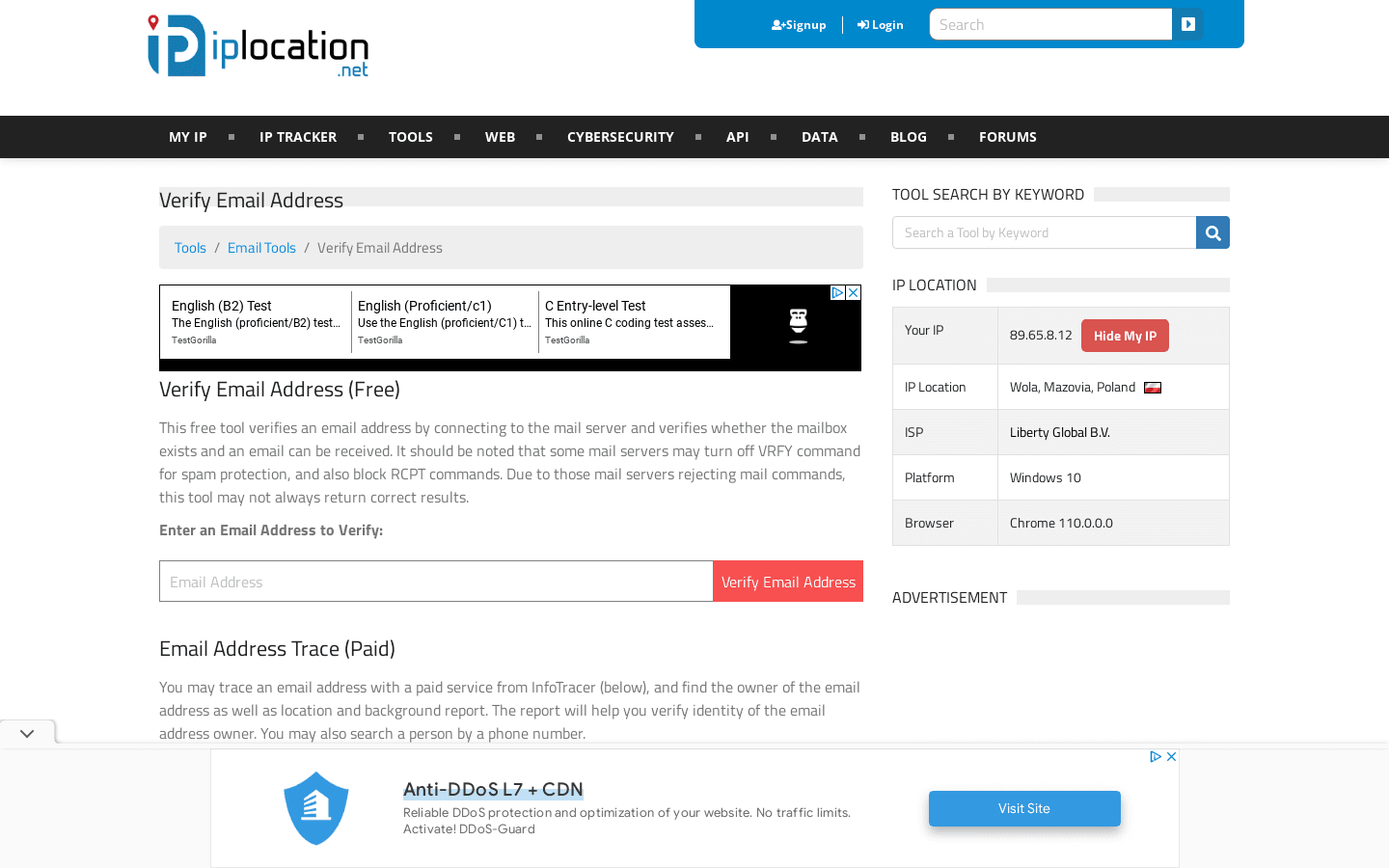This screenshot has width=1389, height=868.
Task: Click the Poland flag icon
Action: pos(1153,386)
